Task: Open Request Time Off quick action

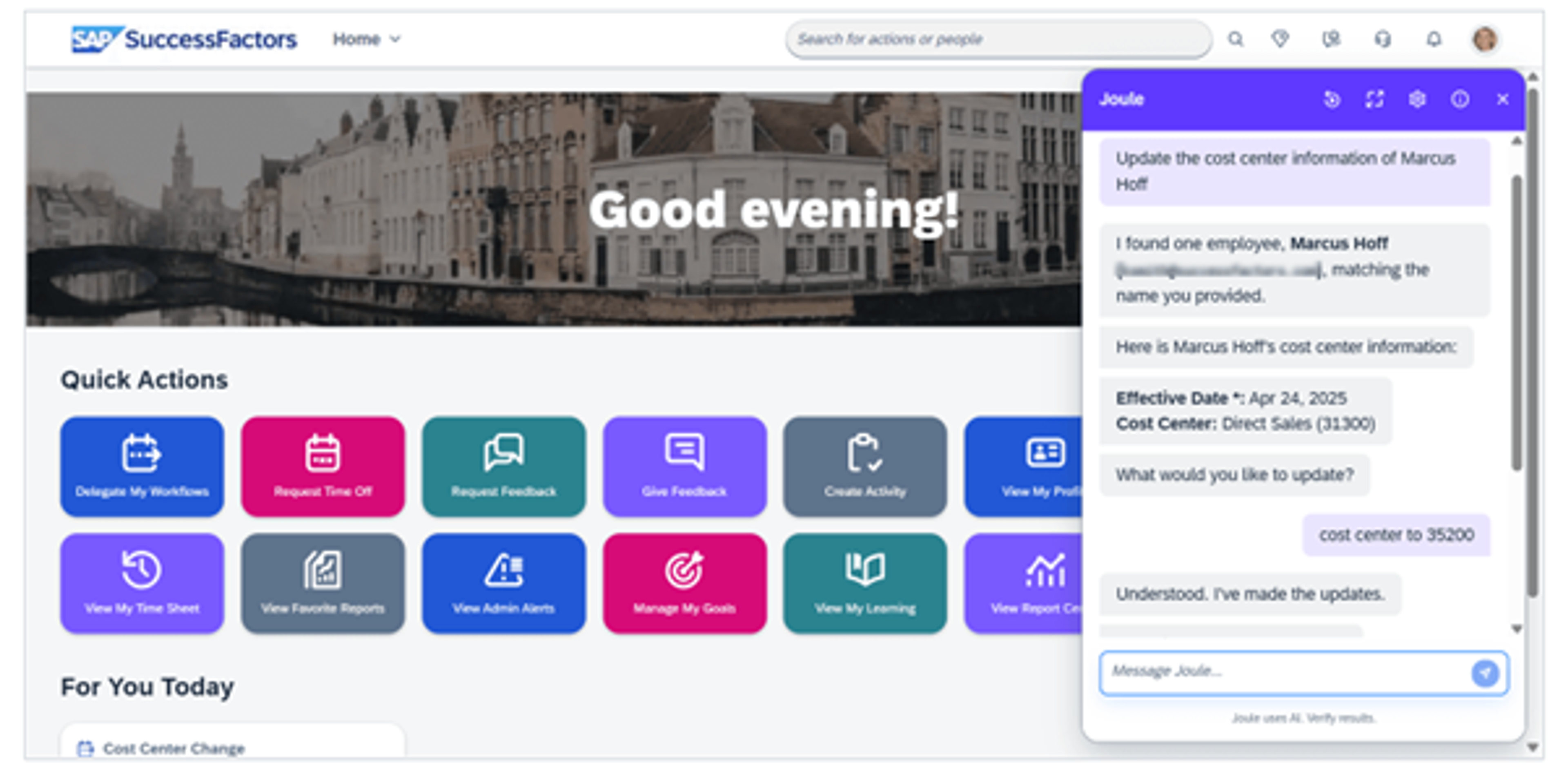Action: pos(323,467)
